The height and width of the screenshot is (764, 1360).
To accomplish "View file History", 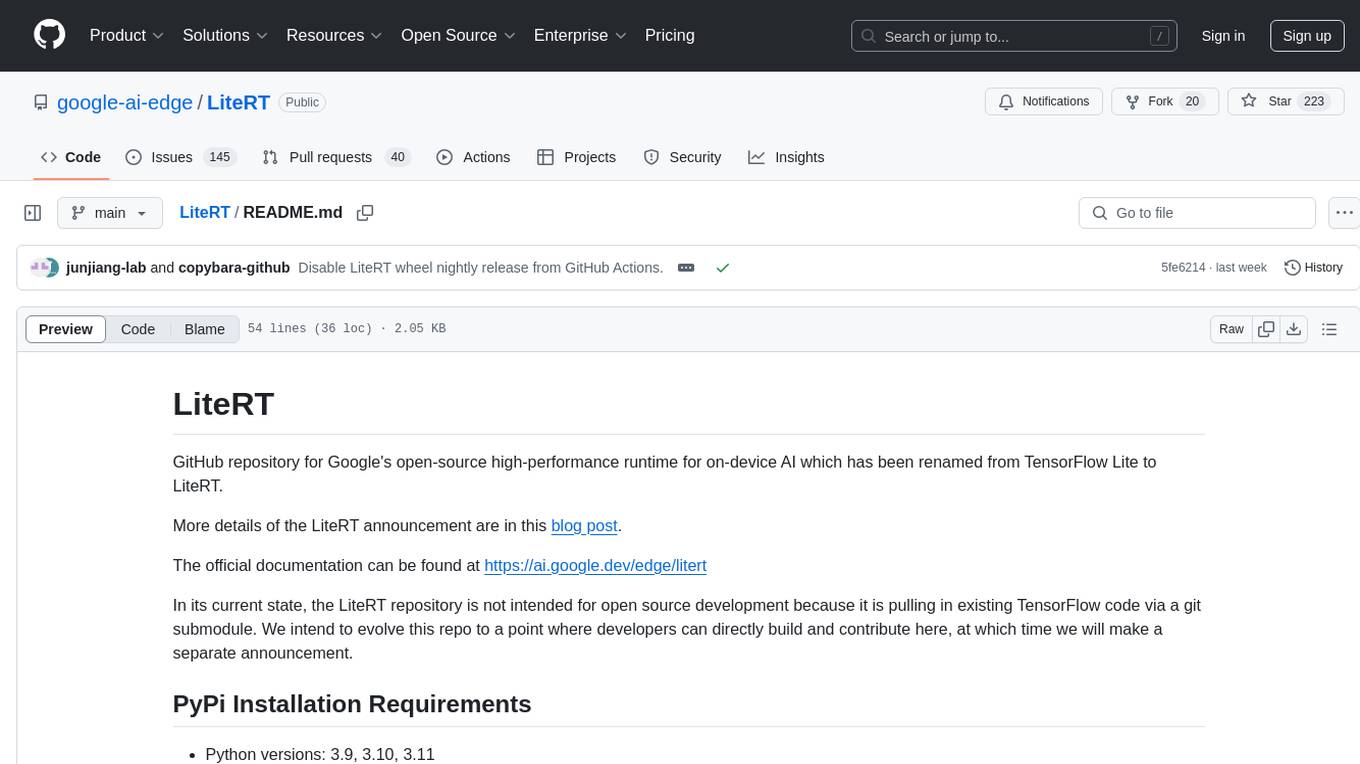I will tap(1314, 268).
